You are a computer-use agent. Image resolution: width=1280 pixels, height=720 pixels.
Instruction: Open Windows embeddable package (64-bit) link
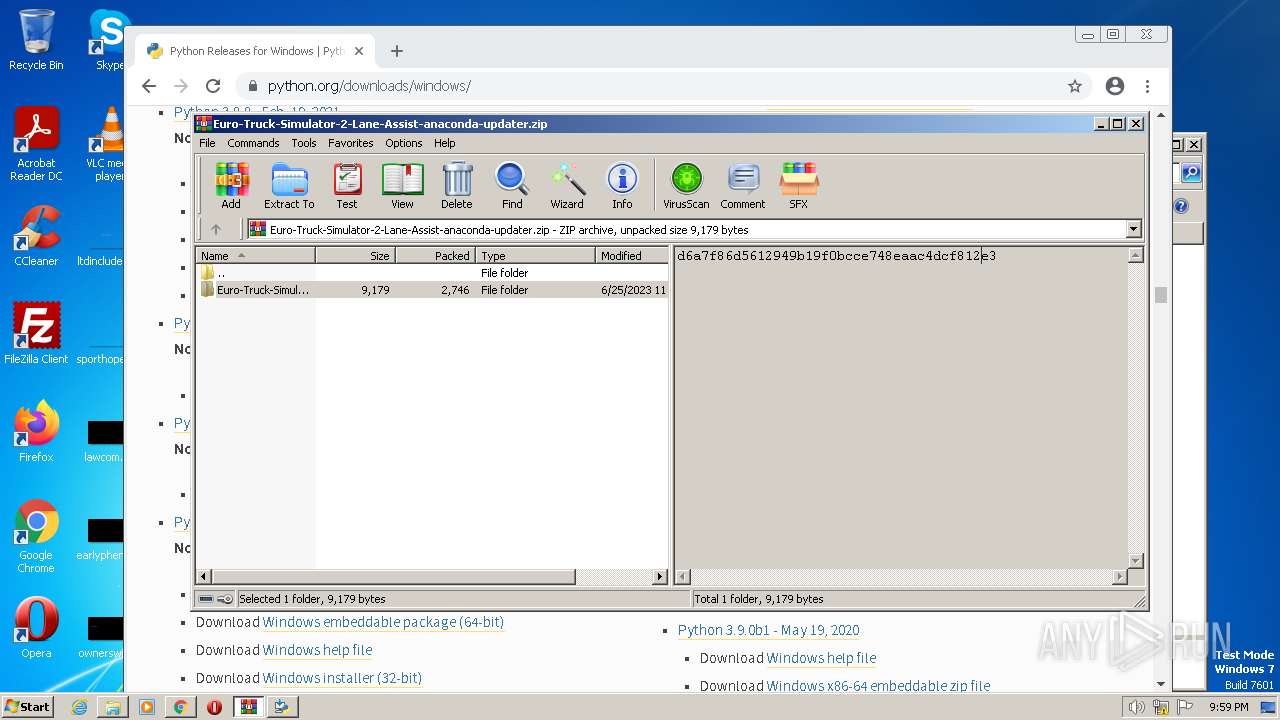[383, 622]
